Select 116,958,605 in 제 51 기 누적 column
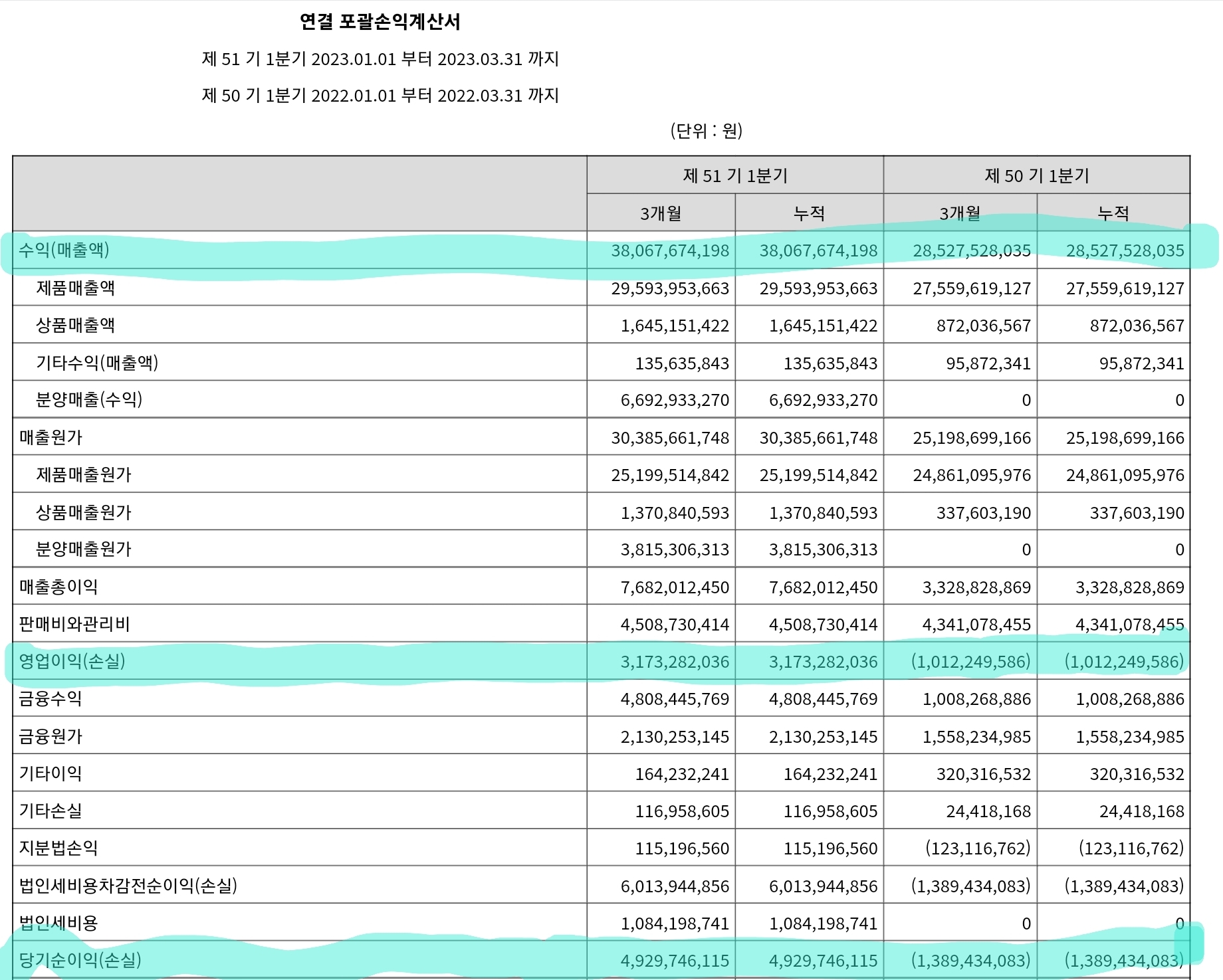Screen dimensions: 1223x980 coord(830,811)
